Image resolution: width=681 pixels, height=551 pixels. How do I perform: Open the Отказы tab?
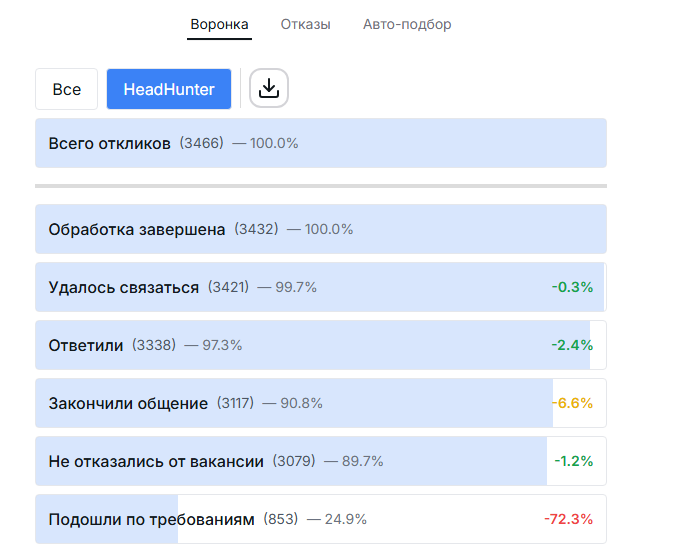pyautogui.click(x=306, y=24)
